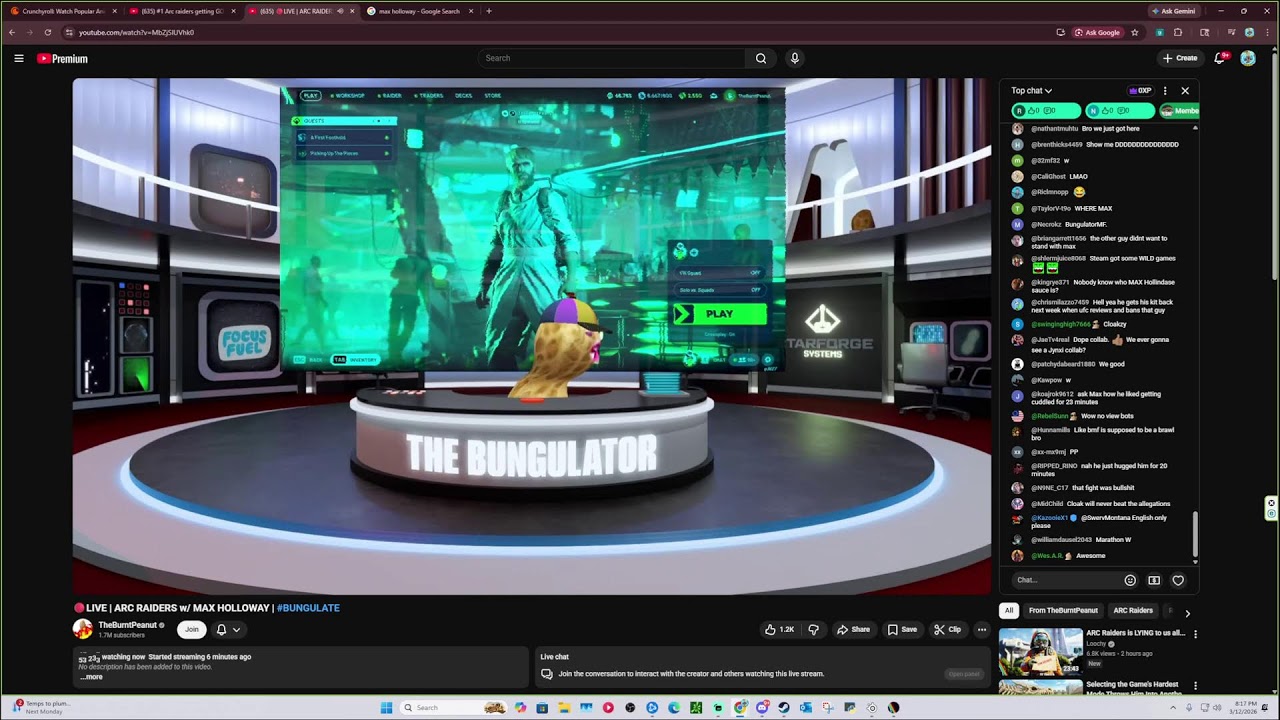Expand the description with ...more
The image size is (1280, 720).
pos(91,677)
